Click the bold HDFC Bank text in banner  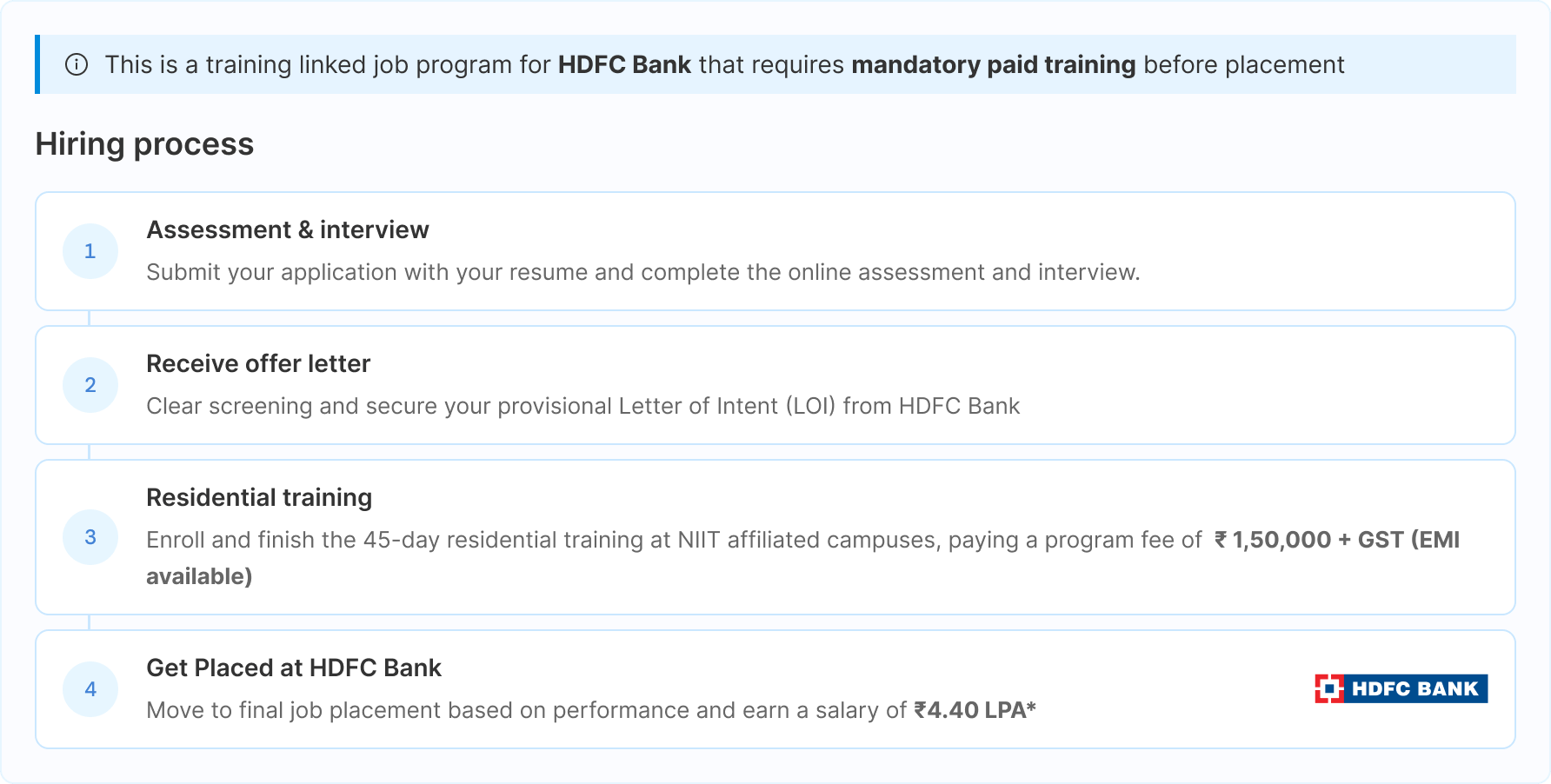click(624, 65)
